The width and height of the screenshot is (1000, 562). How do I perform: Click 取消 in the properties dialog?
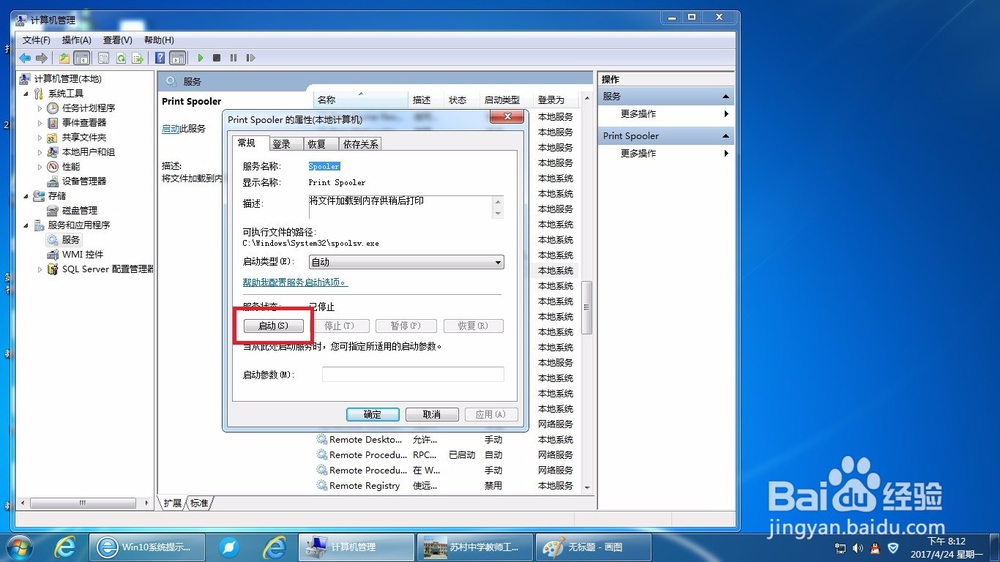click(432, 415)
